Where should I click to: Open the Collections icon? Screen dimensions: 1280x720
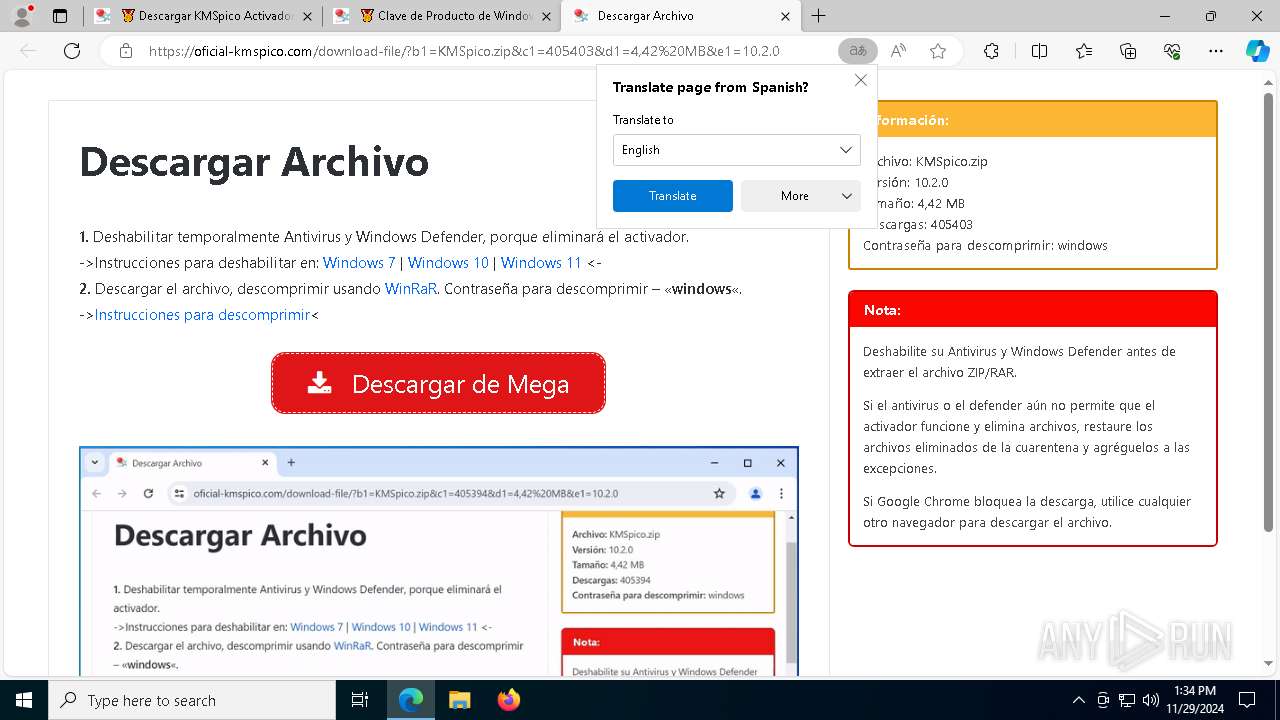pos(1128,51)
